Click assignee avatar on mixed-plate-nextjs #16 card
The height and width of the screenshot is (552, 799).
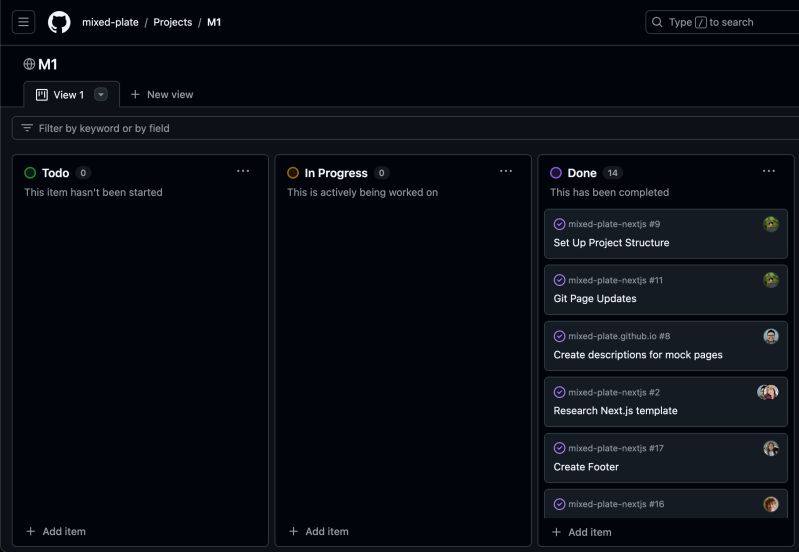click(771, 504)
